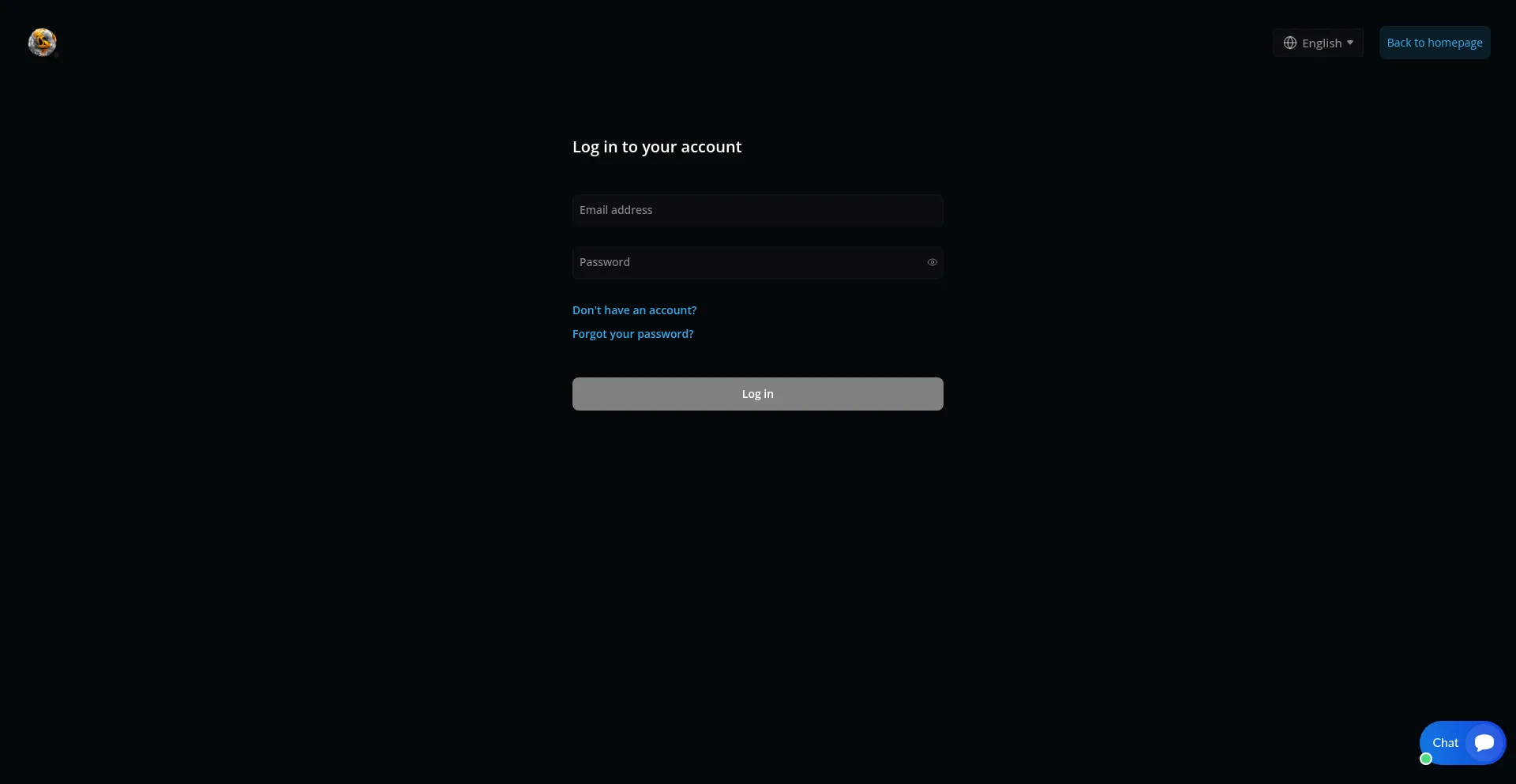Click the globe icon in language selector
Screen dimensions: 1516x784
coord(1290,43)
